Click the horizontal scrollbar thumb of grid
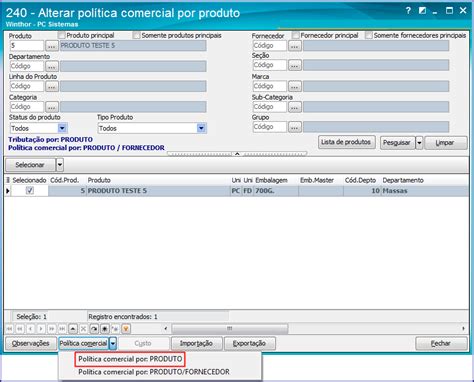 (x=229, y=329)
